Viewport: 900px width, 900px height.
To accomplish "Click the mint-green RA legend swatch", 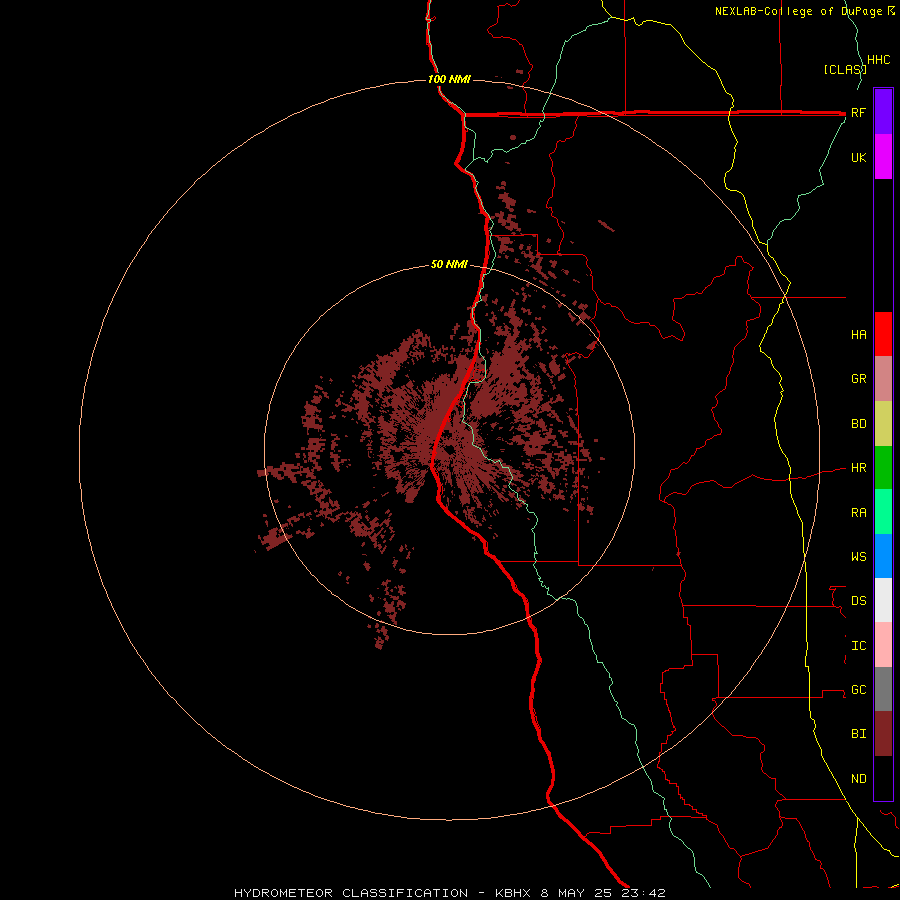I will (x=883, y=512).
